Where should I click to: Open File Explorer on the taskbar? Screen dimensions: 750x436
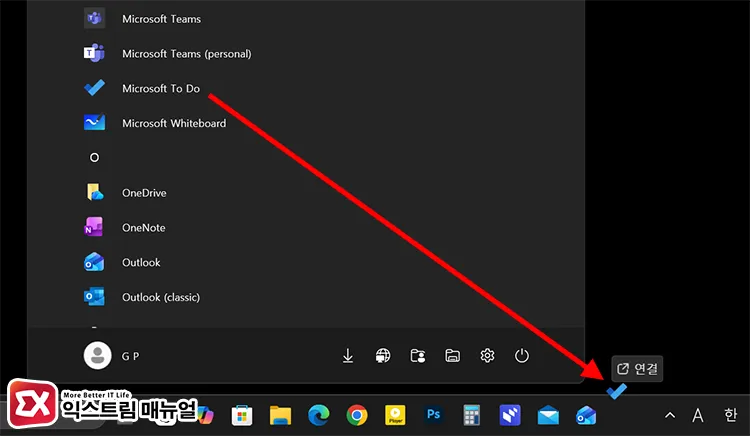(x=280, y=415)
